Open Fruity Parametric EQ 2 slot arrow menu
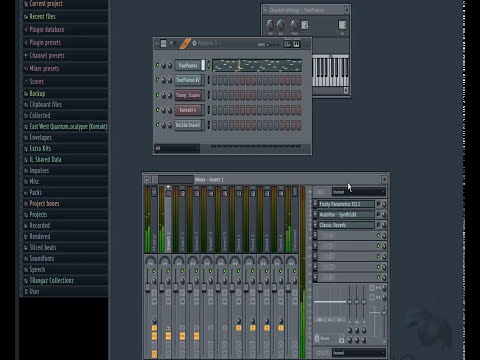Screen dimensions: 480x360 pos(315,204)
